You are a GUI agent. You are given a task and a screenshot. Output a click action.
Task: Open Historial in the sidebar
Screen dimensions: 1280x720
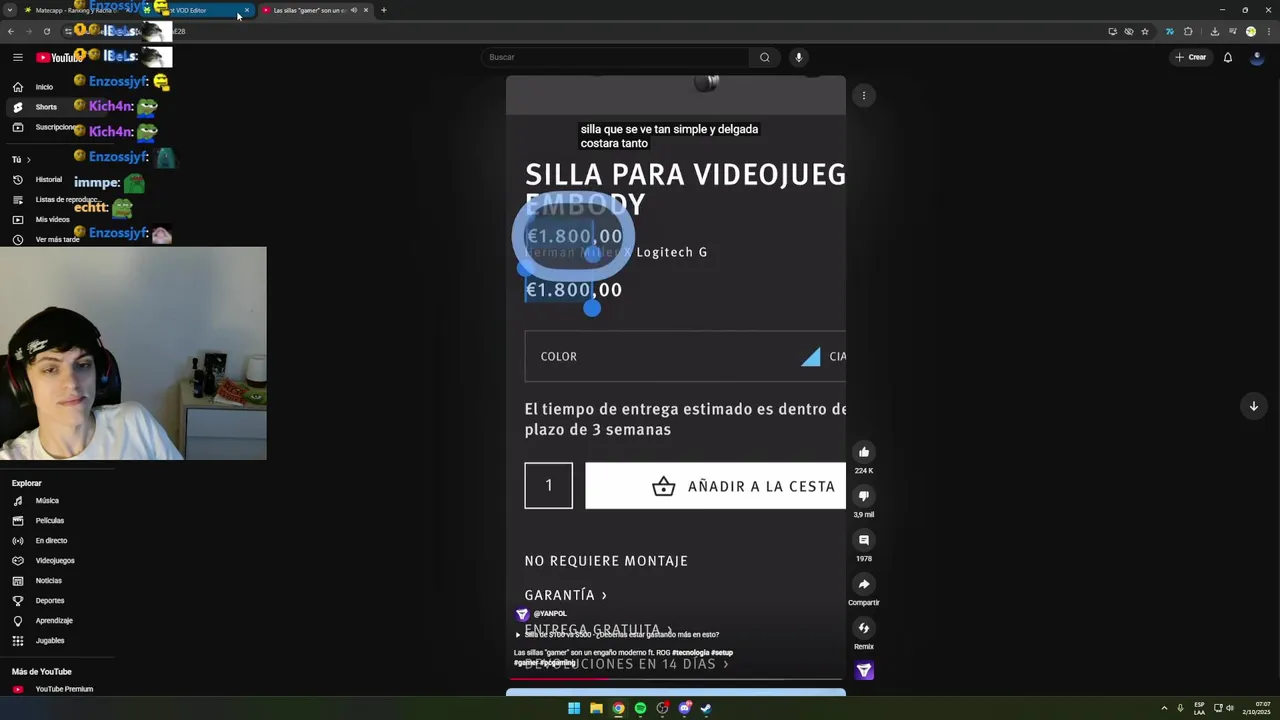tap(48, 180)
